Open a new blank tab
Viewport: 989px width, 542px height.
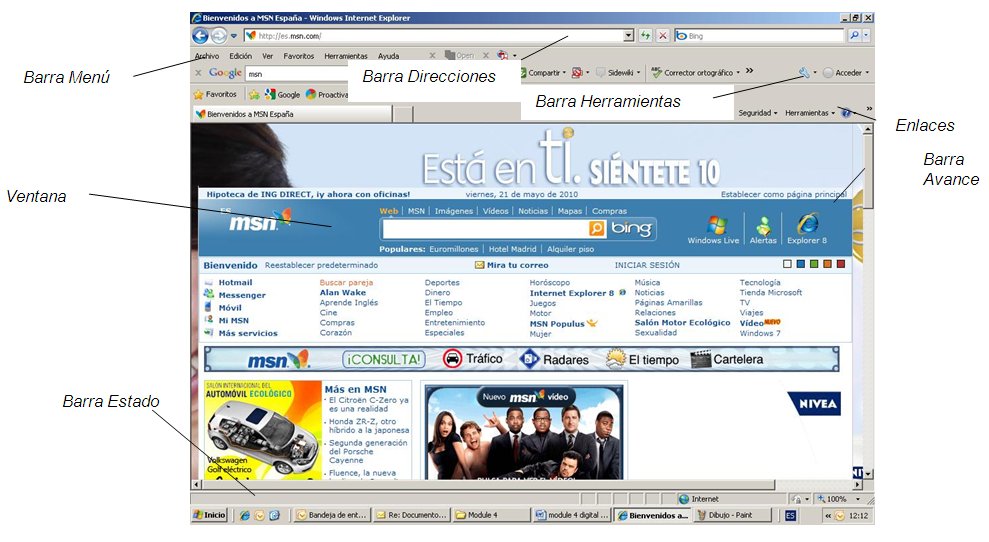coord(404,114)
